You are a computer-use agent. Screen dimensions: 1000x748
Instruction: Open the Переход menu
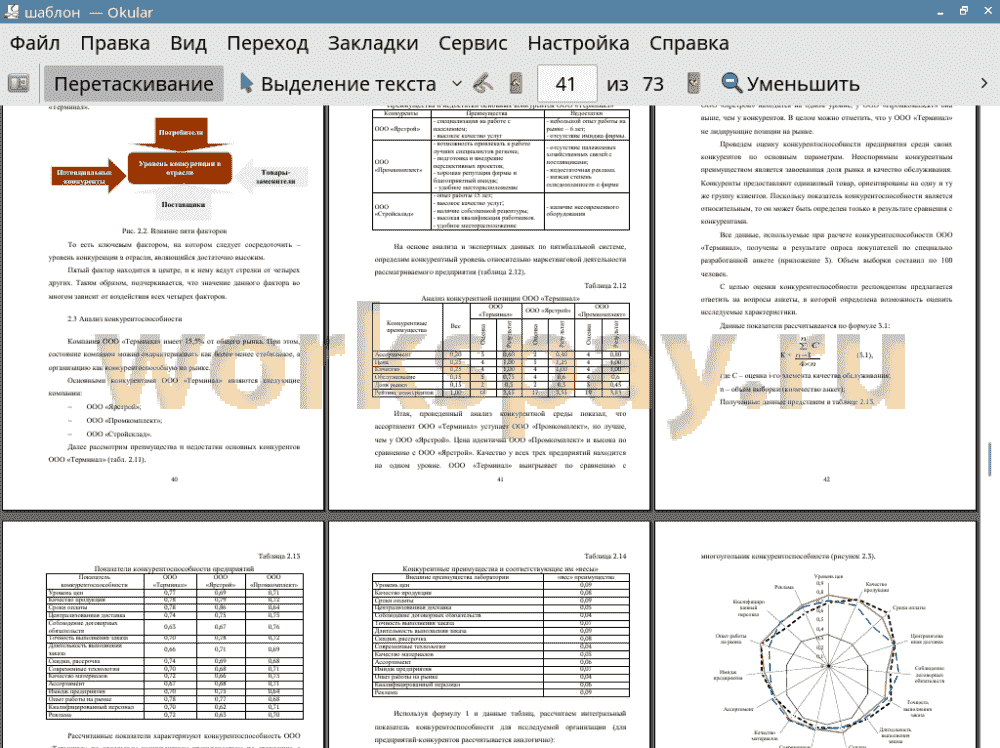268,43
